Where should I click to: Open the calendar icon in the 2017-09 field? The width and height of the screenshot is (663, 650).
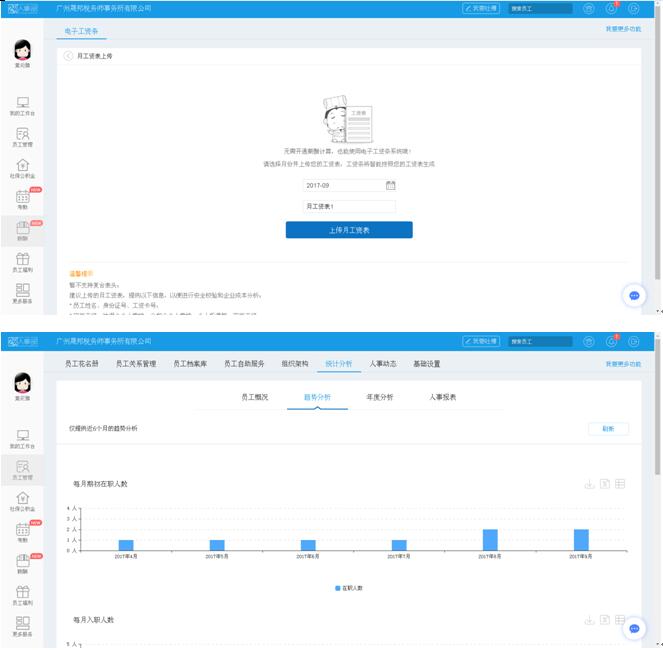[x=391, y=185]
